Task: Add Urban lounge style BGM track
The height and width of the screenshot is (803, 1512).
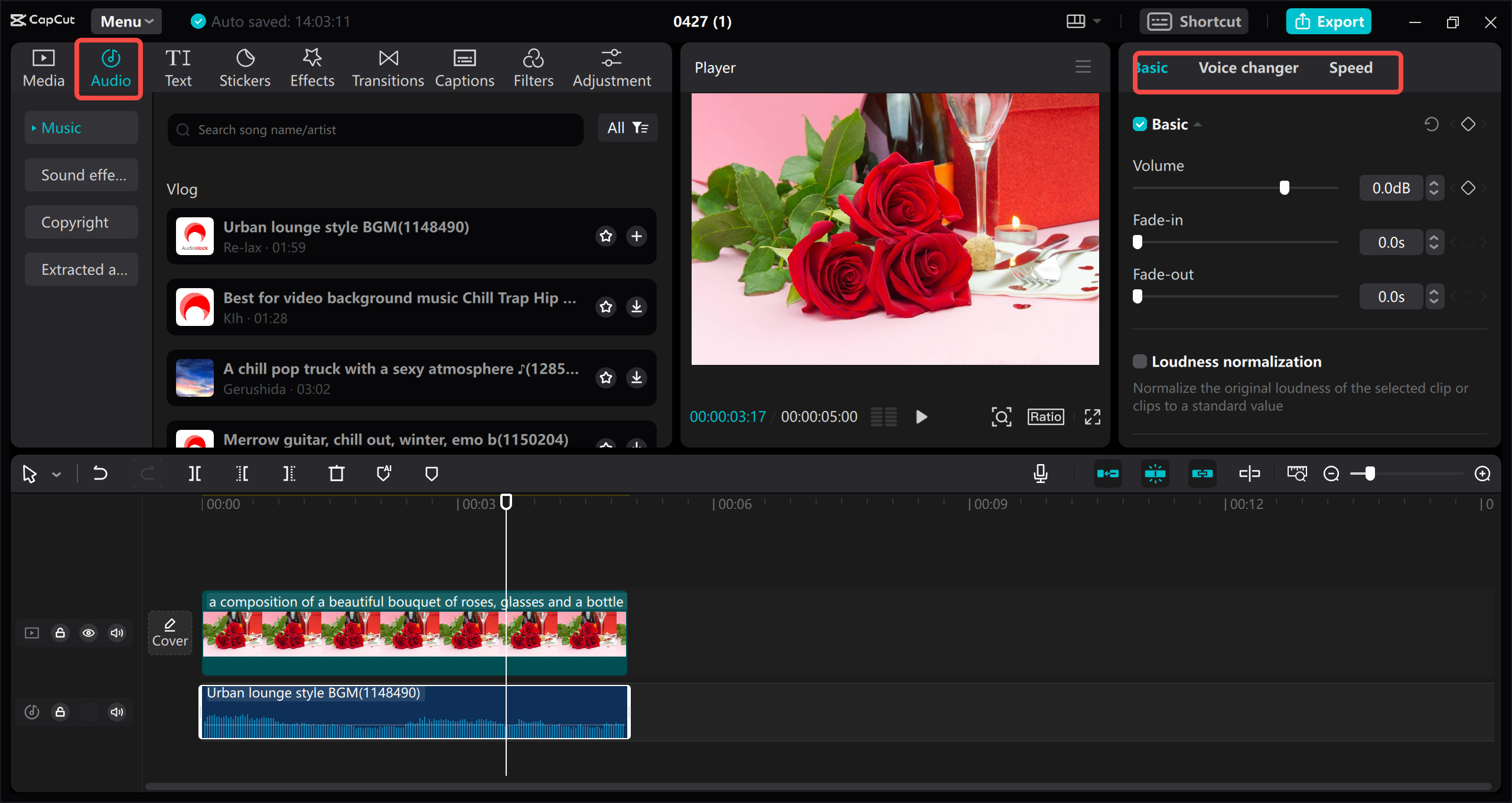Action: (637, 235)
